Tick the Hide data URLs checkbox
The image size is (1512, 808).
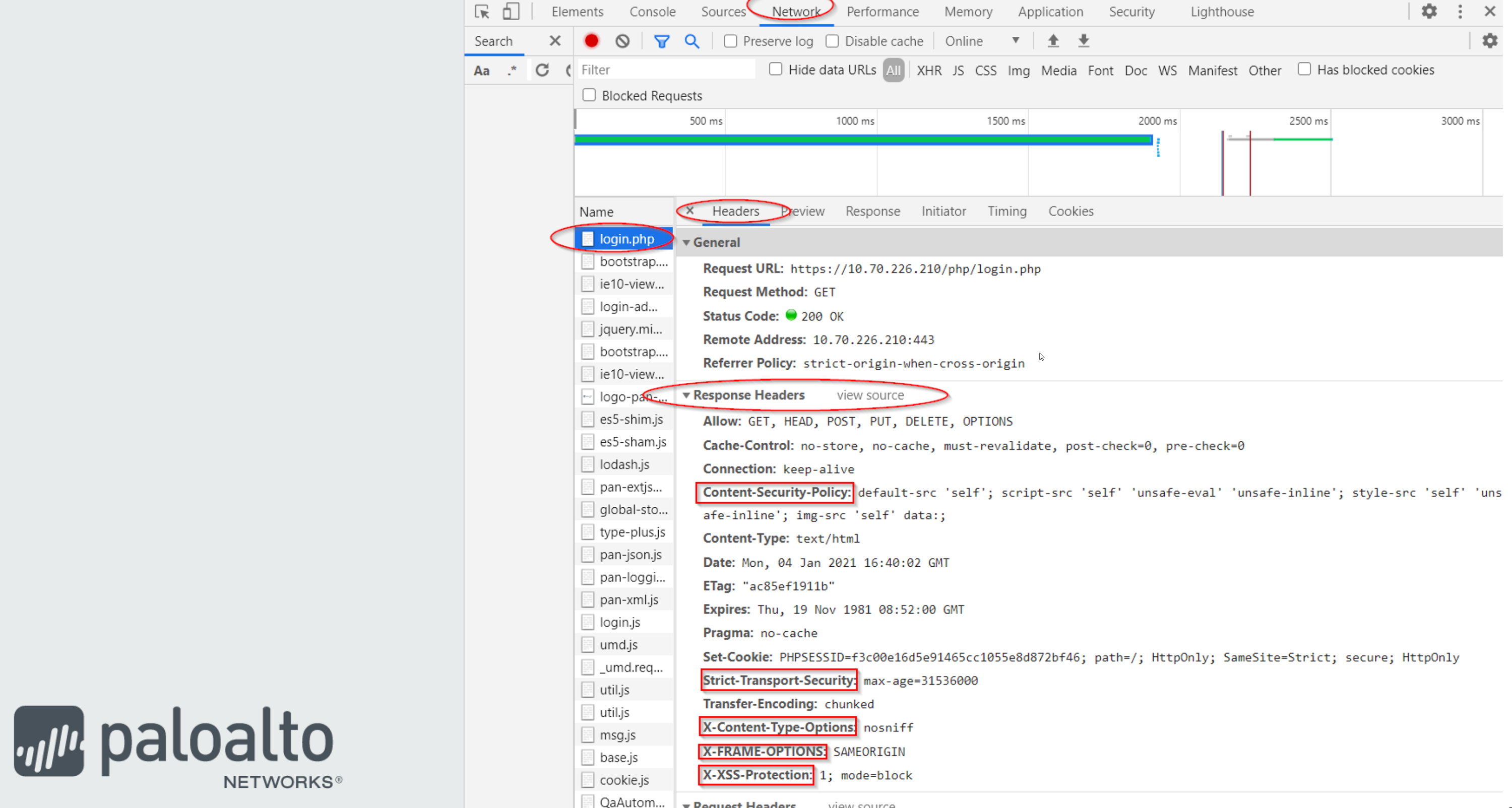point(775,69)
